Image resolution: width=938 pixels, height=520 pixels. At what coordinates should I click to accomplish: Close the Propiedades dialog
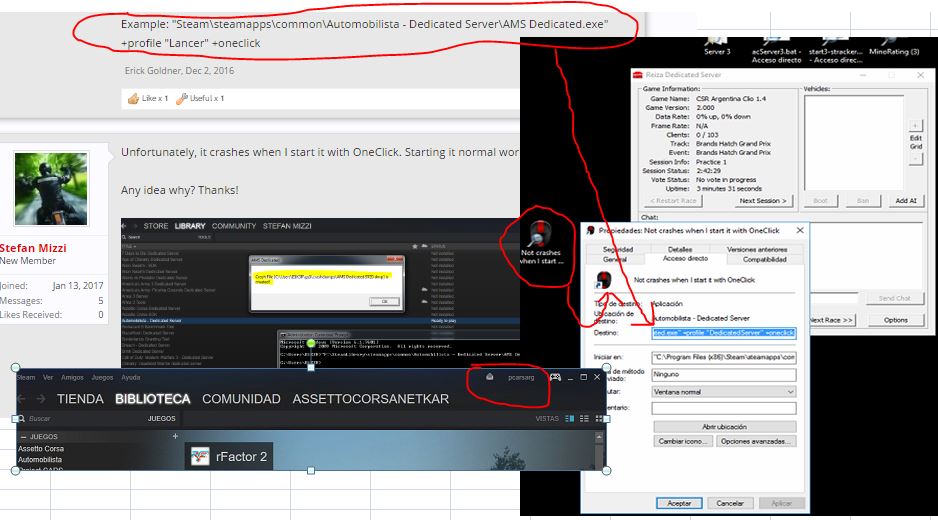800,230
